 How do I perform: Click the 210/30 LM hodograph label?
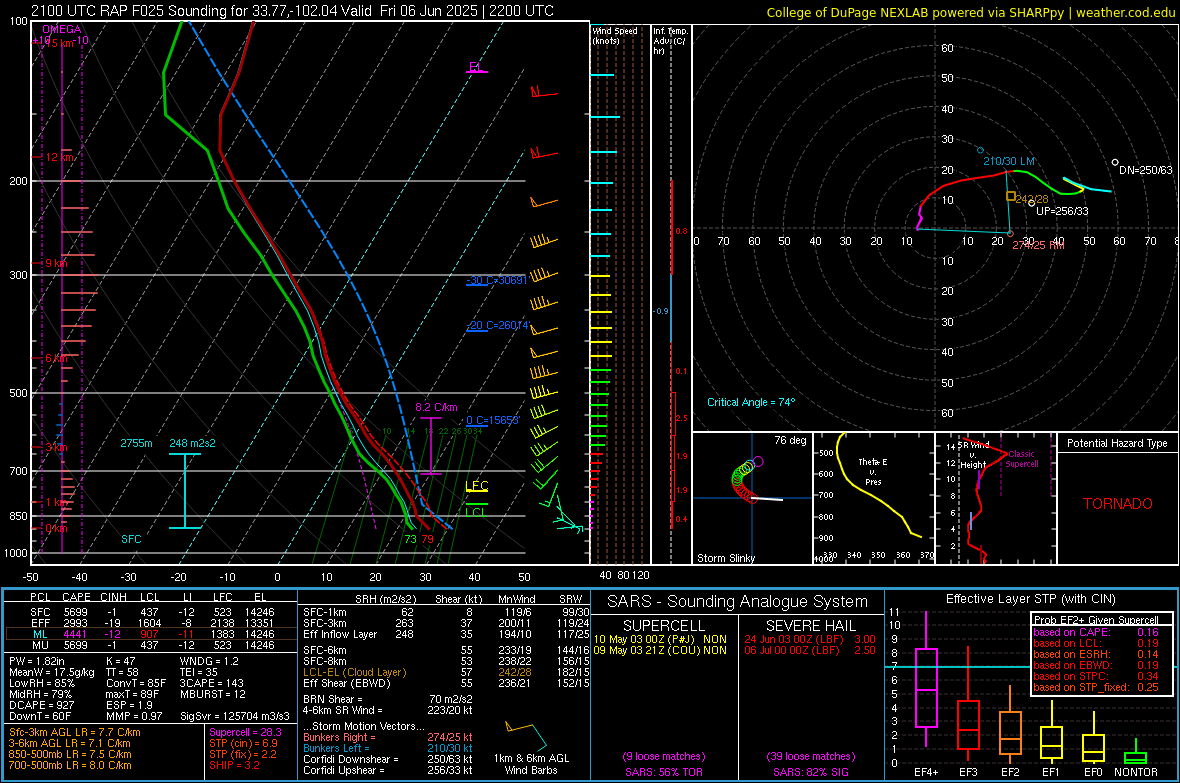click(1009, 161)
